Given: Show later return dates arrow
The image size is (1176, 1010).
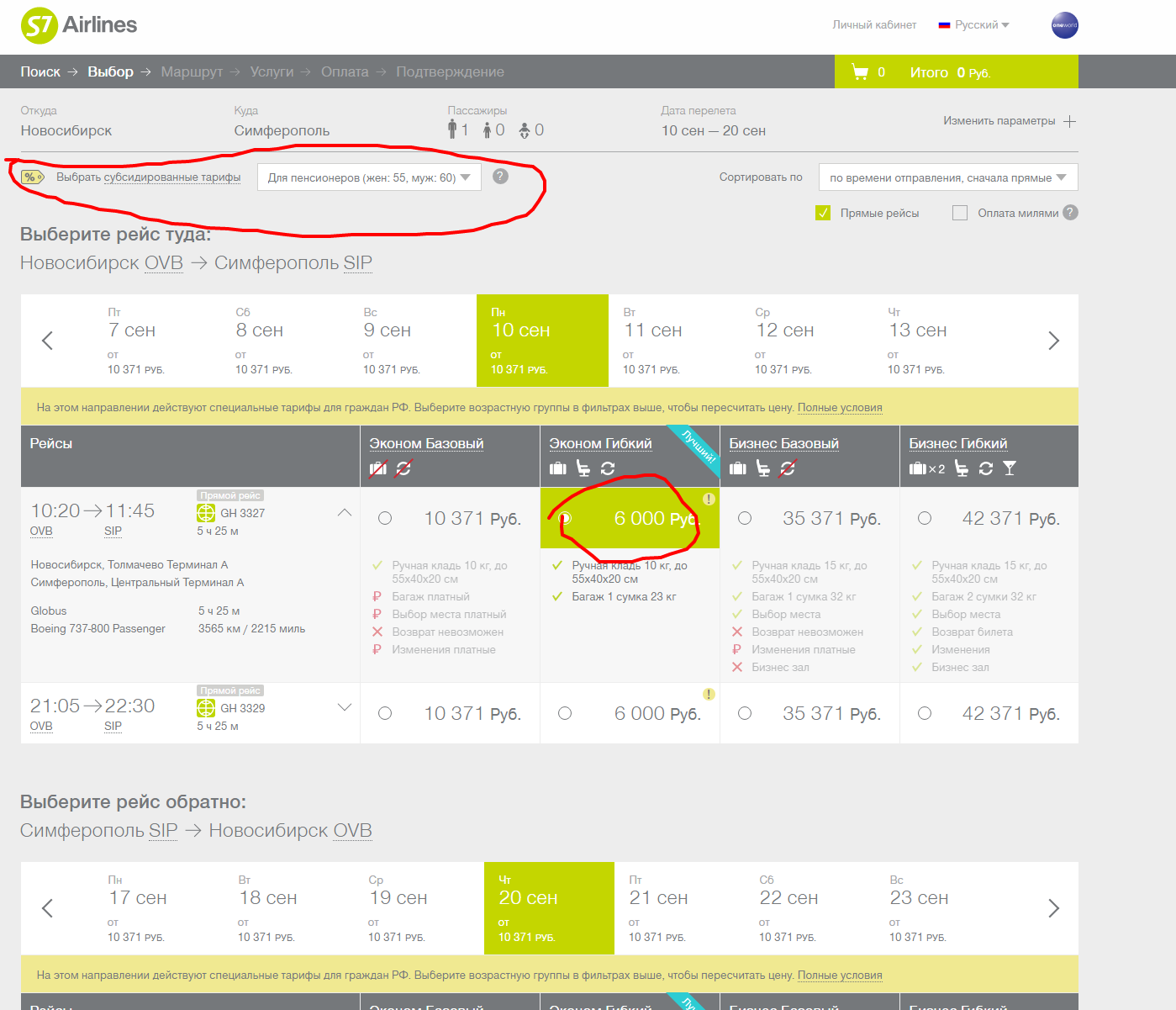Looking at the screenshot, I should click(x=1053, y=908).
